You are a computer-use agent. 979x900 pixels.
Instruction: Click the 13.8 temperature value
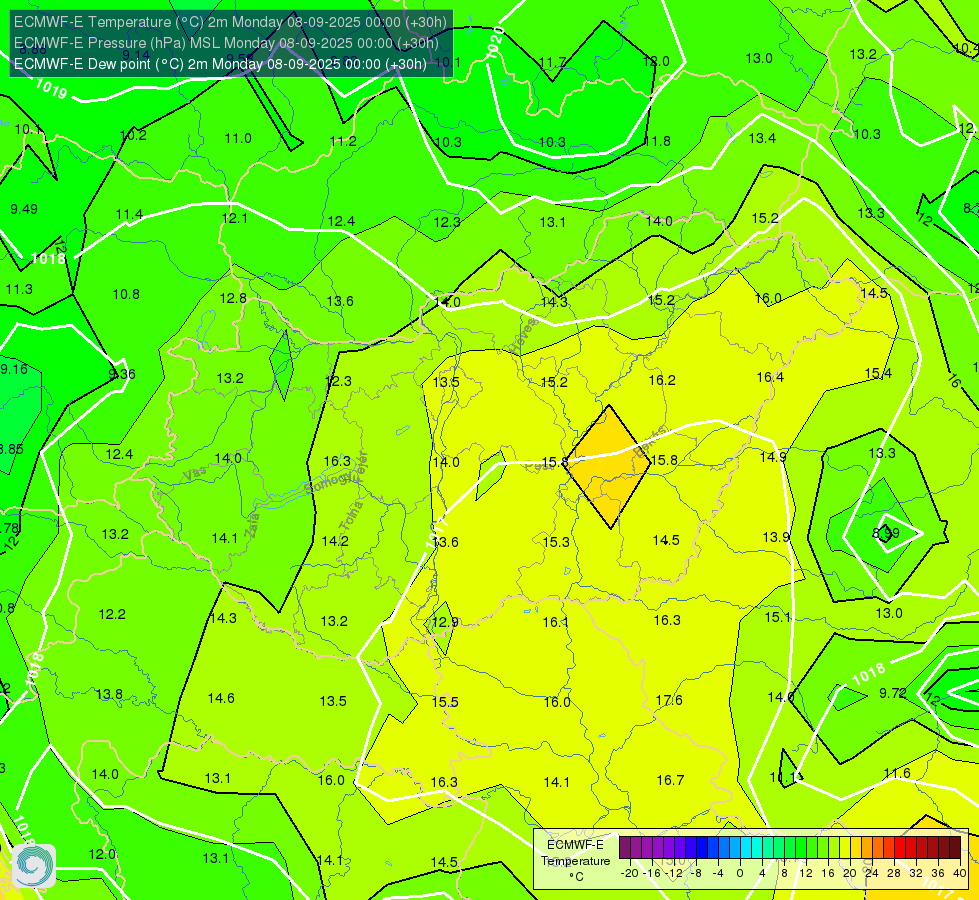109,695
